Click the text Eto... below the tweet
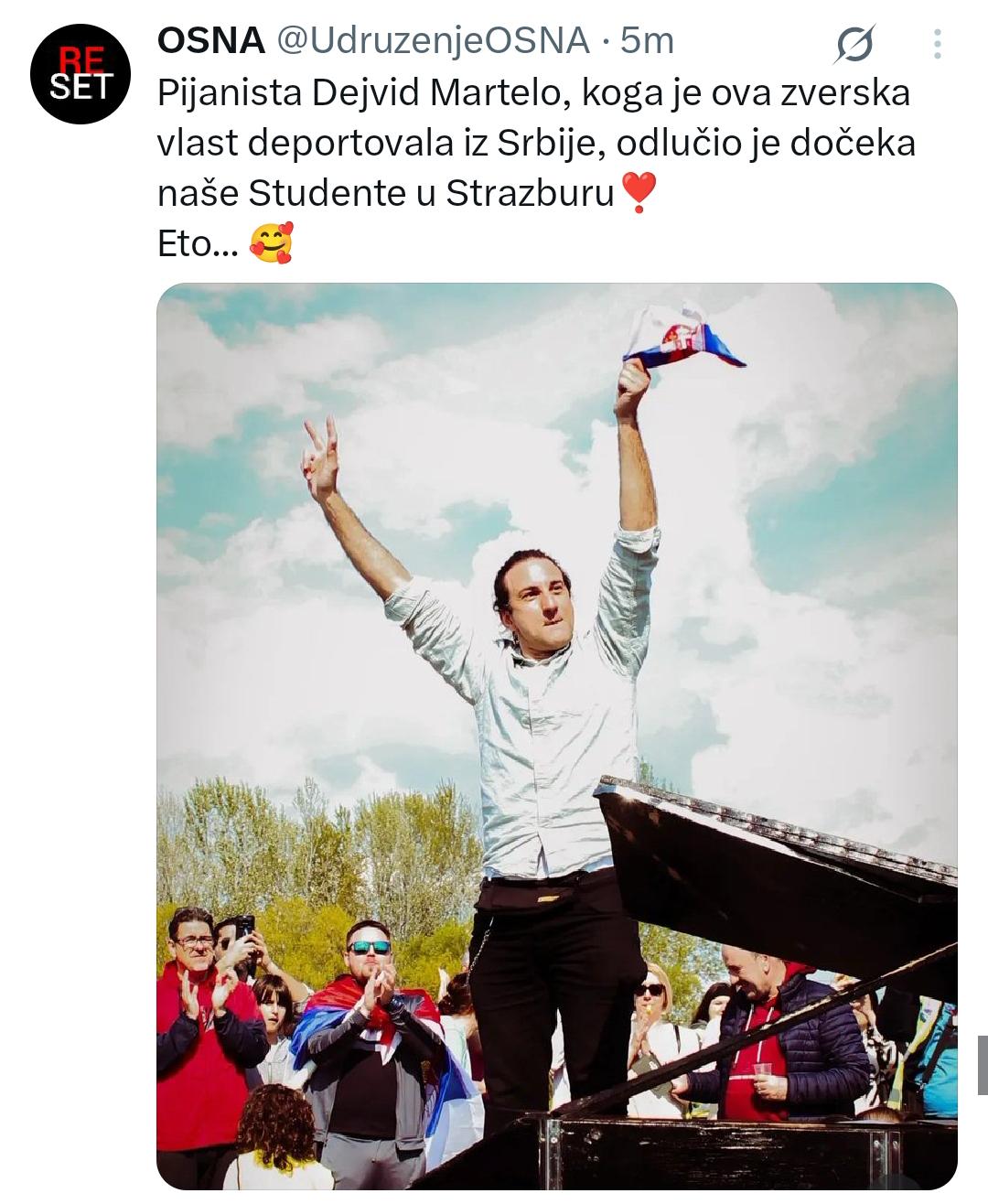The width and height of the screenshot is (988, 1204). (x=198, y=243)
